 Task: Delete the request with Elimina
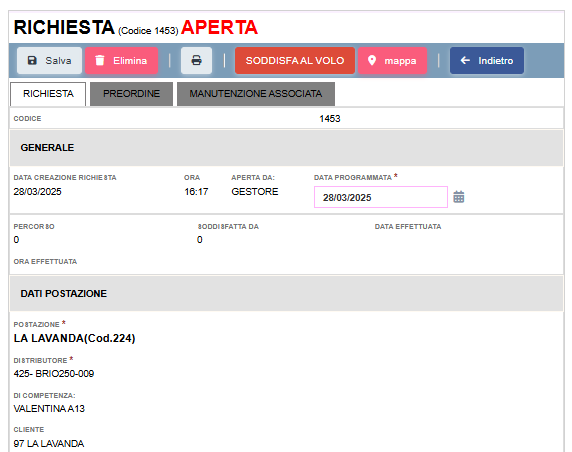click(121, 61)
